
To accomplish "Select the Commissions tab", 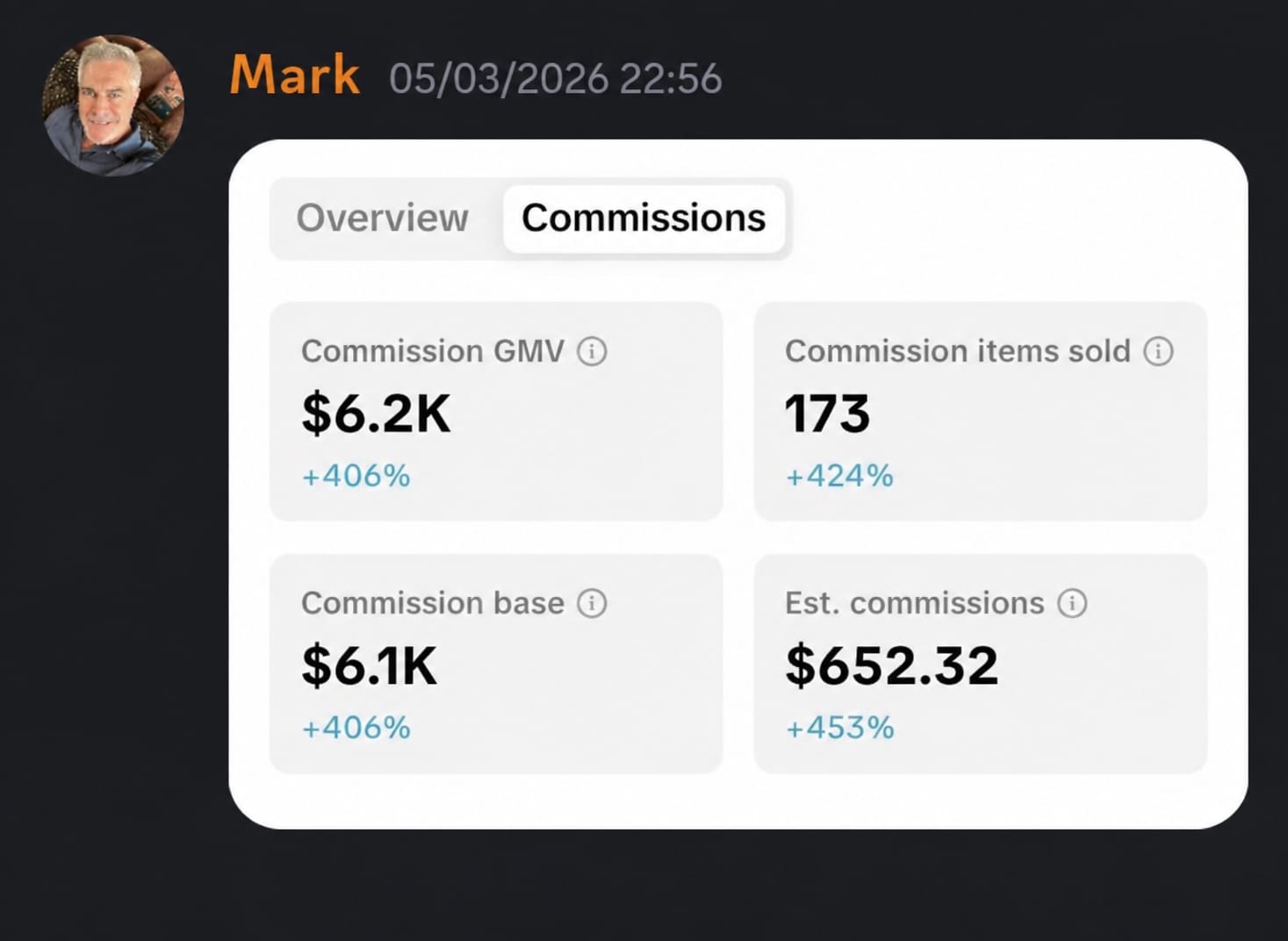I will 644,219.
